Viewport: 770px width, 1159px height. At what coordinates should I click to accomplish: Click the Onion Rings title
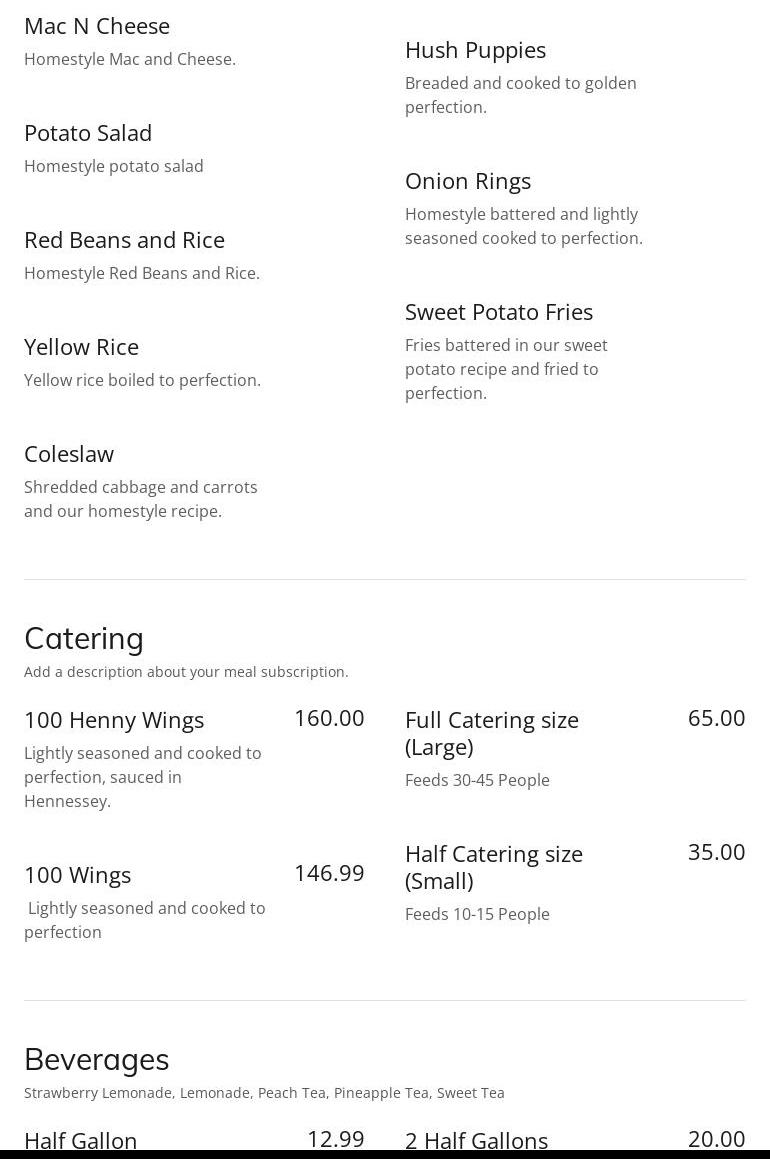467,181
